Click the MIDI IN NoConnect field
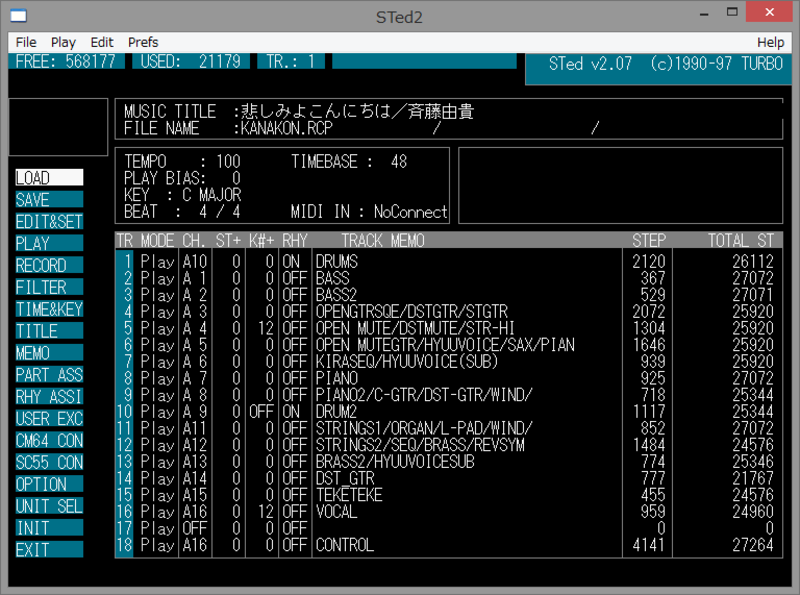Screen dimensions: 800x595 (x=410, y=211)
